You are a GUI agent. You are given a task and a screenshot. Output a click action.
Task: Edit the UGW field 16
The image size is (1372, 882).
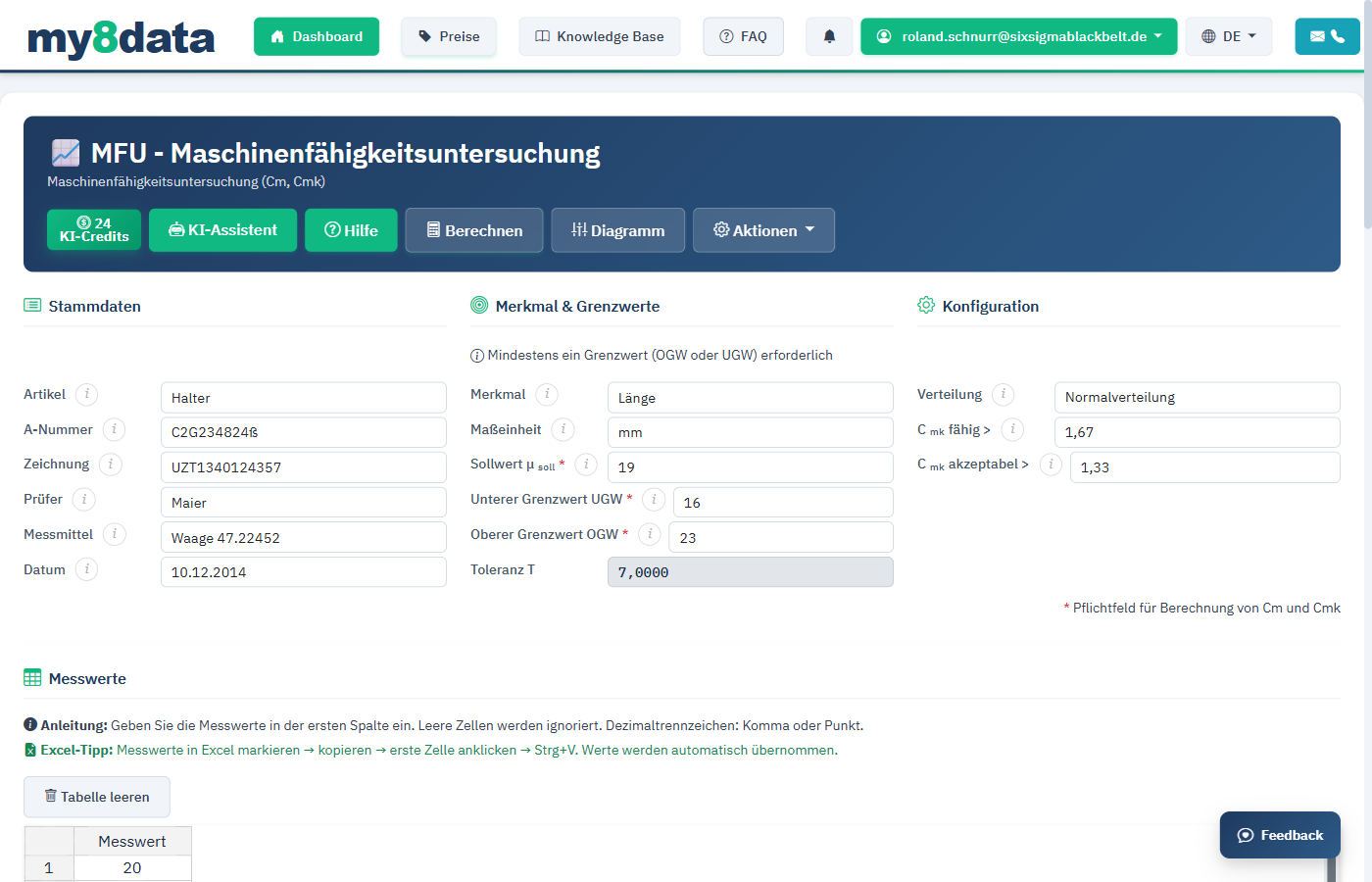pos(783,503)
